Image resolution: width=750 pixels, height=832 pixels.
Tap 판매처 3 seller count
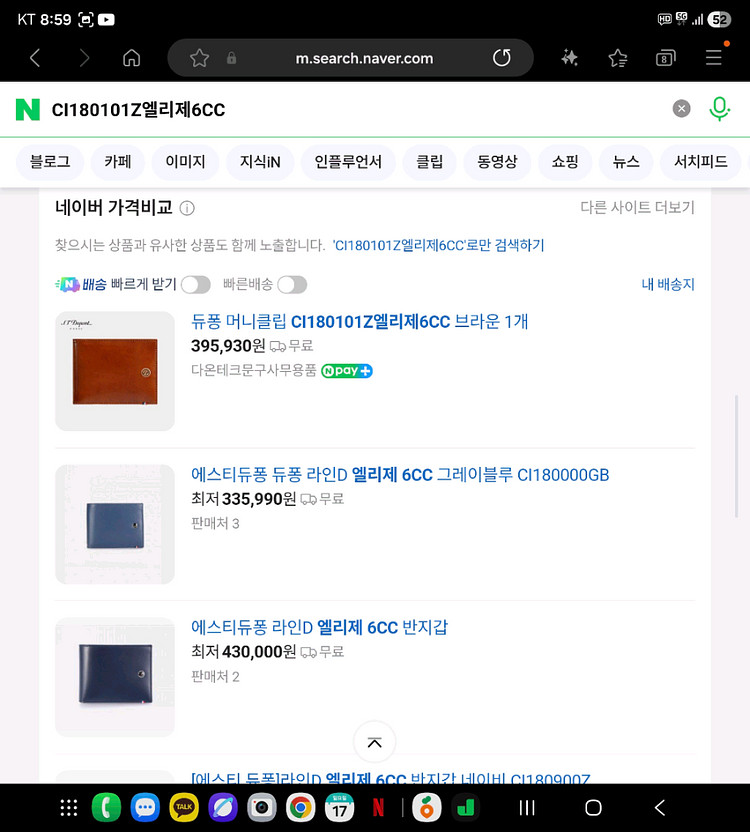(215, 524)
